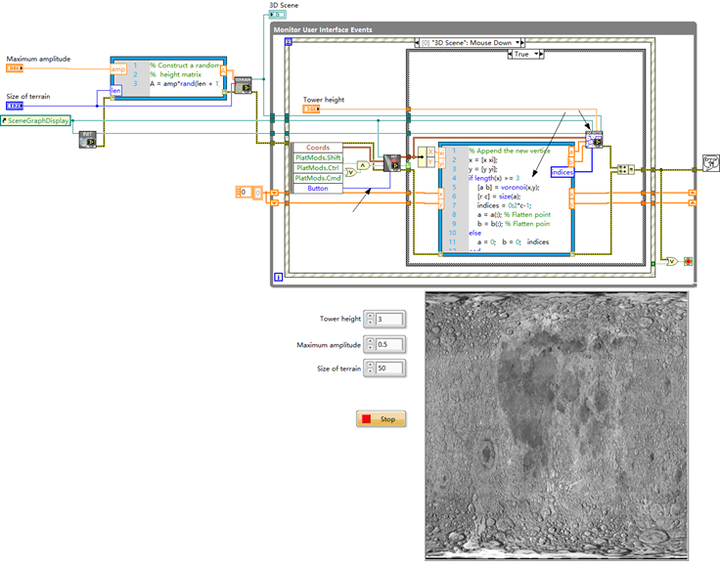Click the Size of terrain stepper arrows
Viewport: 720px width, 568px height.
click(x=370, y=368)
